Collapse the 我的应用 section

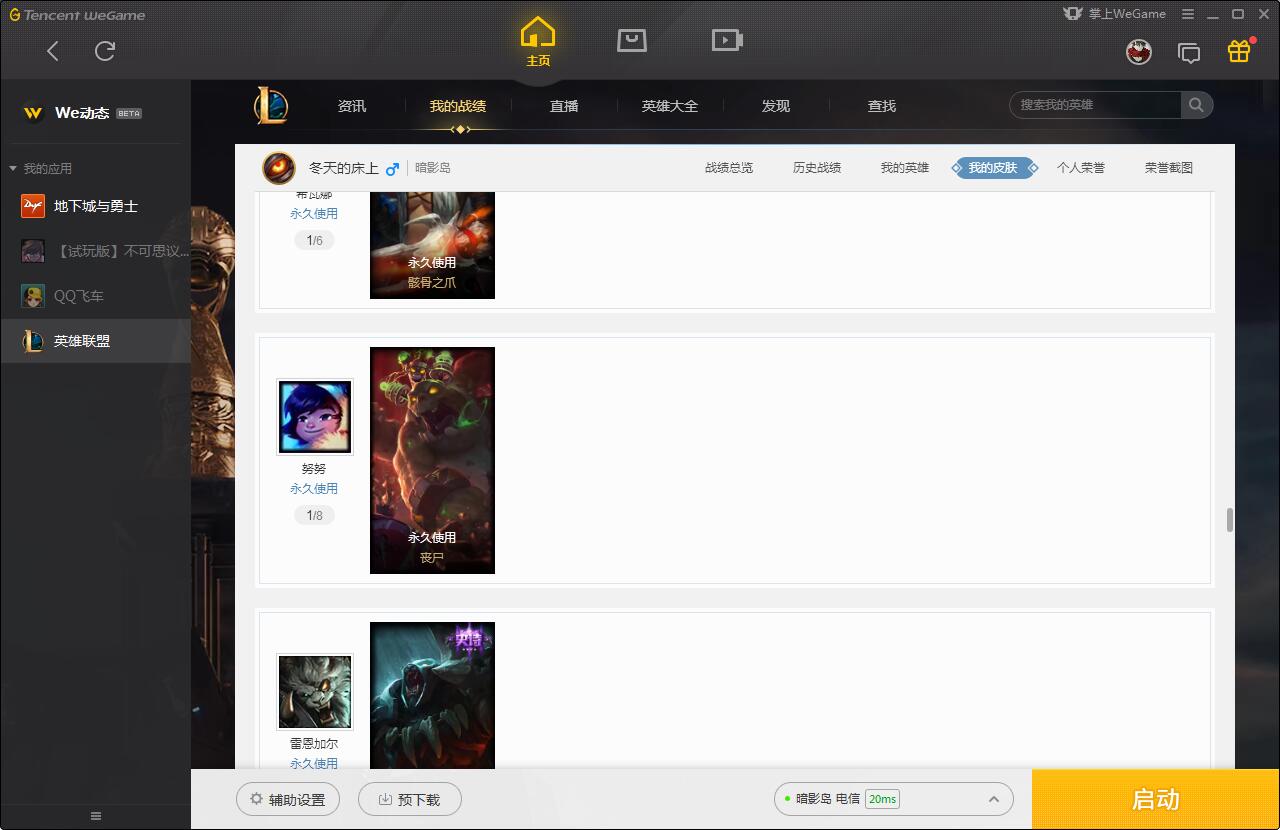click(x=40, y=168)
